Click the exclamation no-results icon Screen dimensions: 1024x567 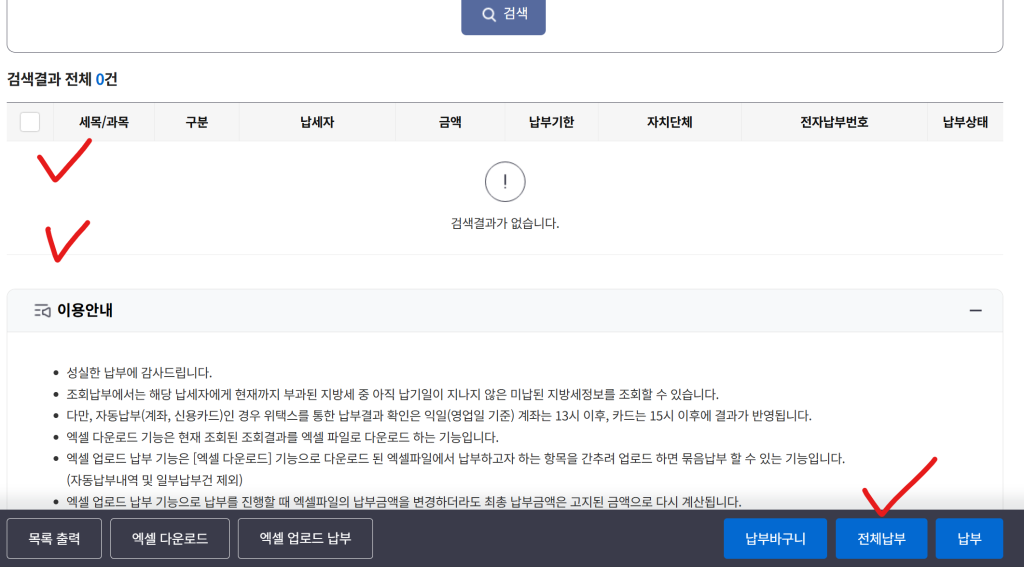[x=505, y=181]
